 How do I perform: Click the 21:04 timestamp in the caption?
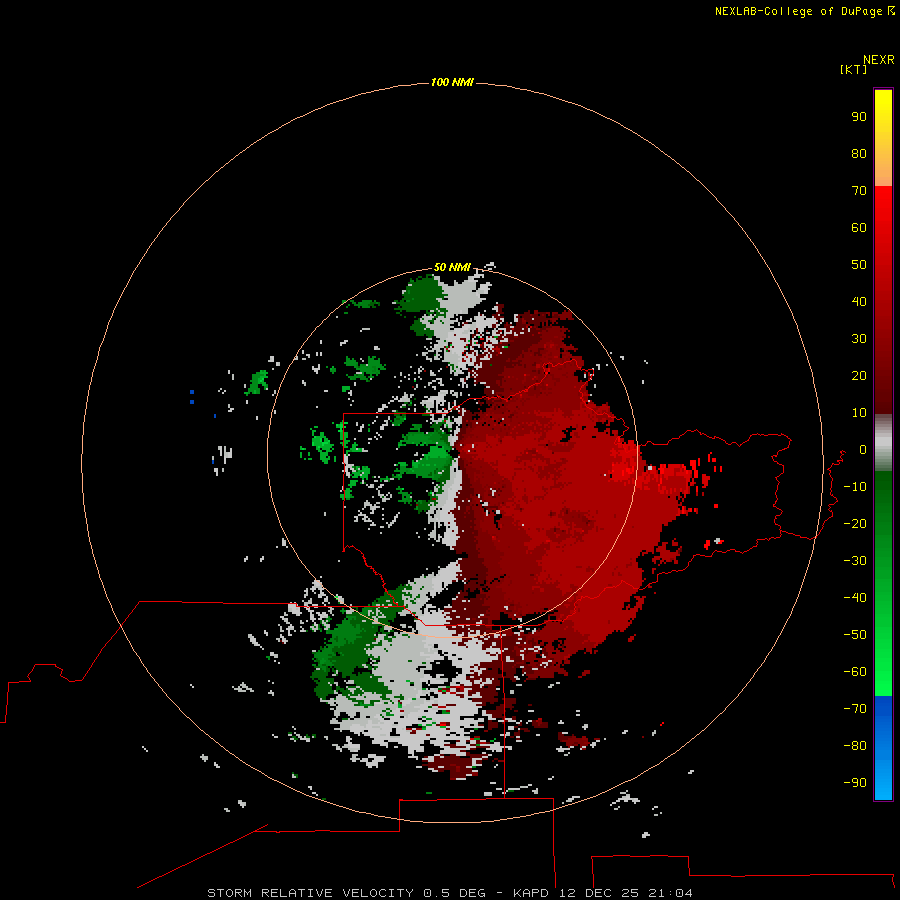(670, 893)
